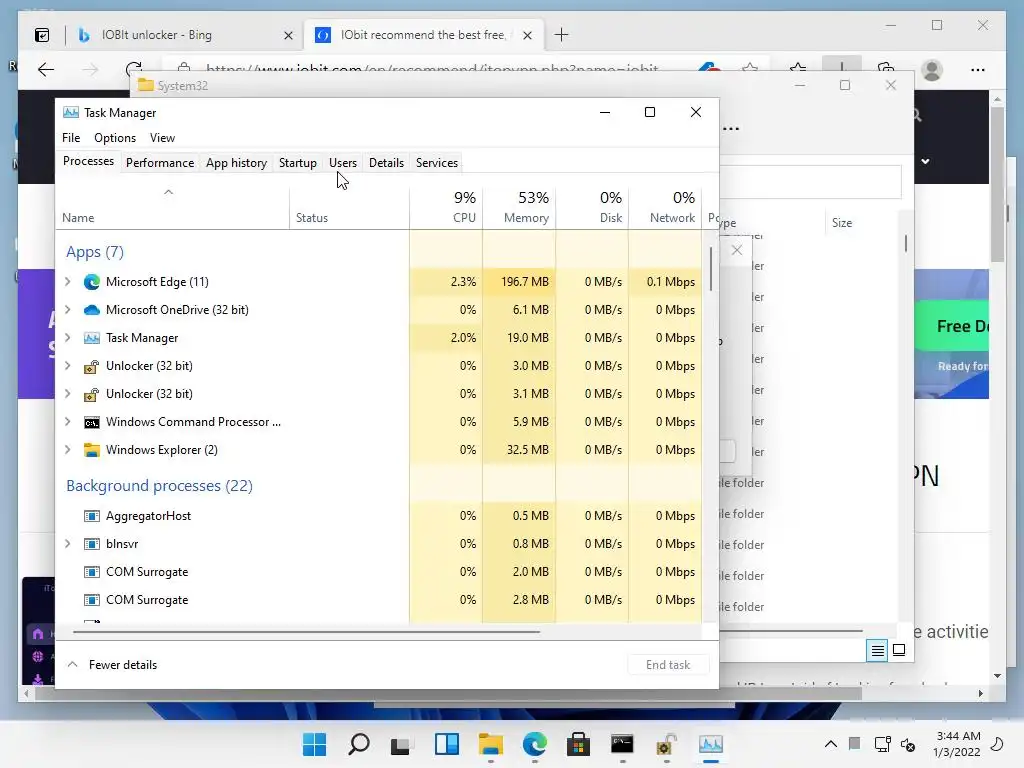Expand the Microsoft Edge (11) group
The width and height of the screenshot is (1024, 768).
click(68, 281)
